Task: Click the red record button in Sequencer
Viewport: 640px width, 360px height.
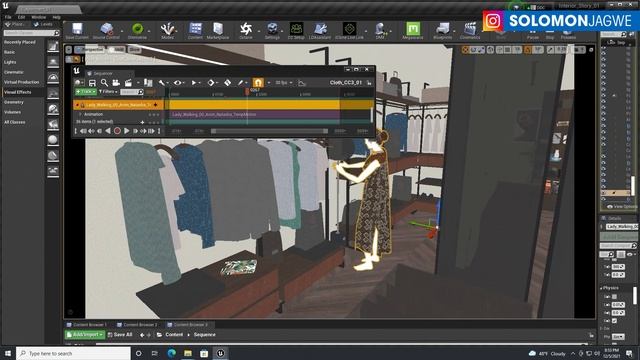Action: tap(117, 131)
